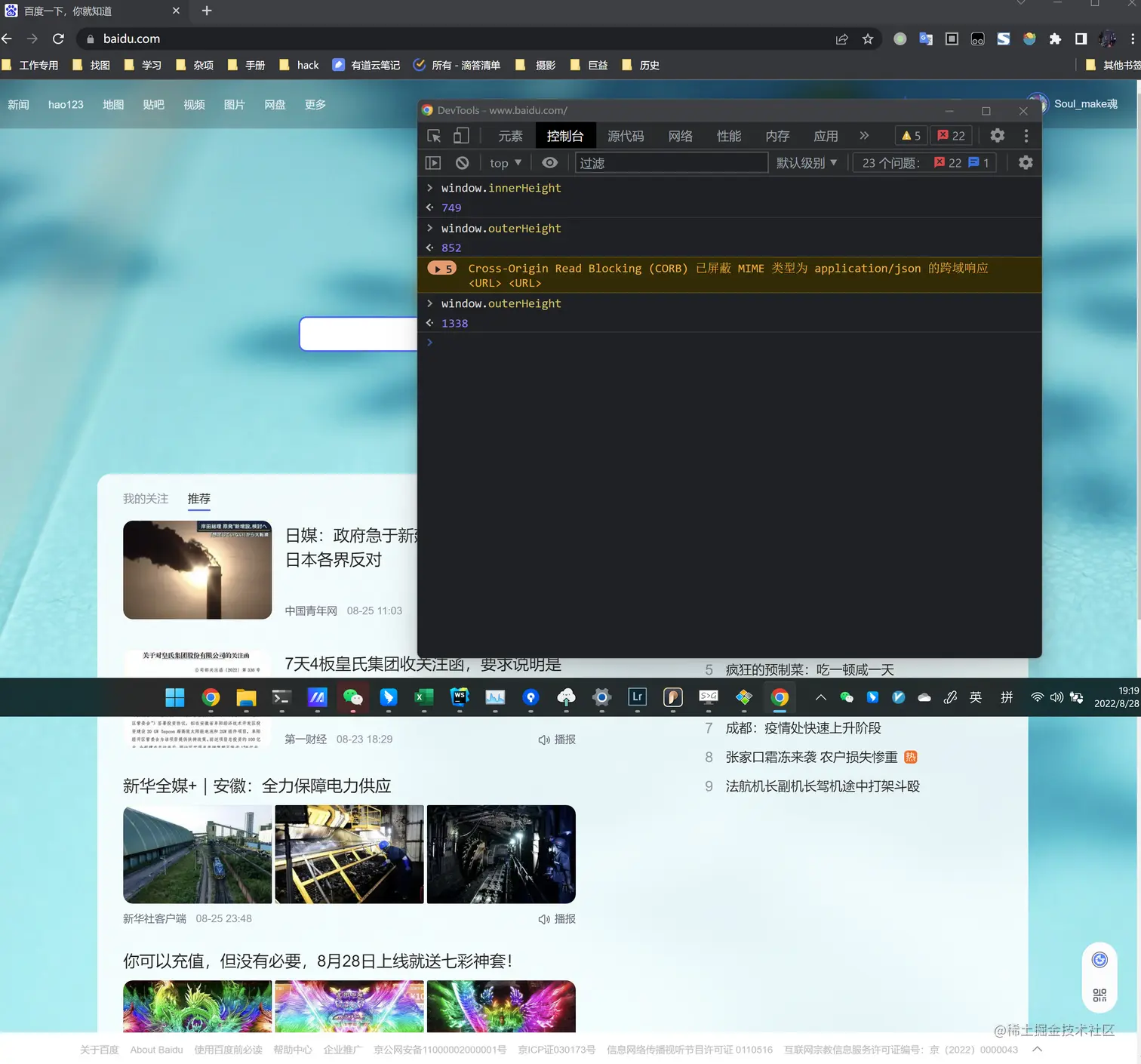Image resolution: width=1141 pixels, height=1064 pixels.
Task: Switch to the 性能 tab
Action: click(729, 136)
